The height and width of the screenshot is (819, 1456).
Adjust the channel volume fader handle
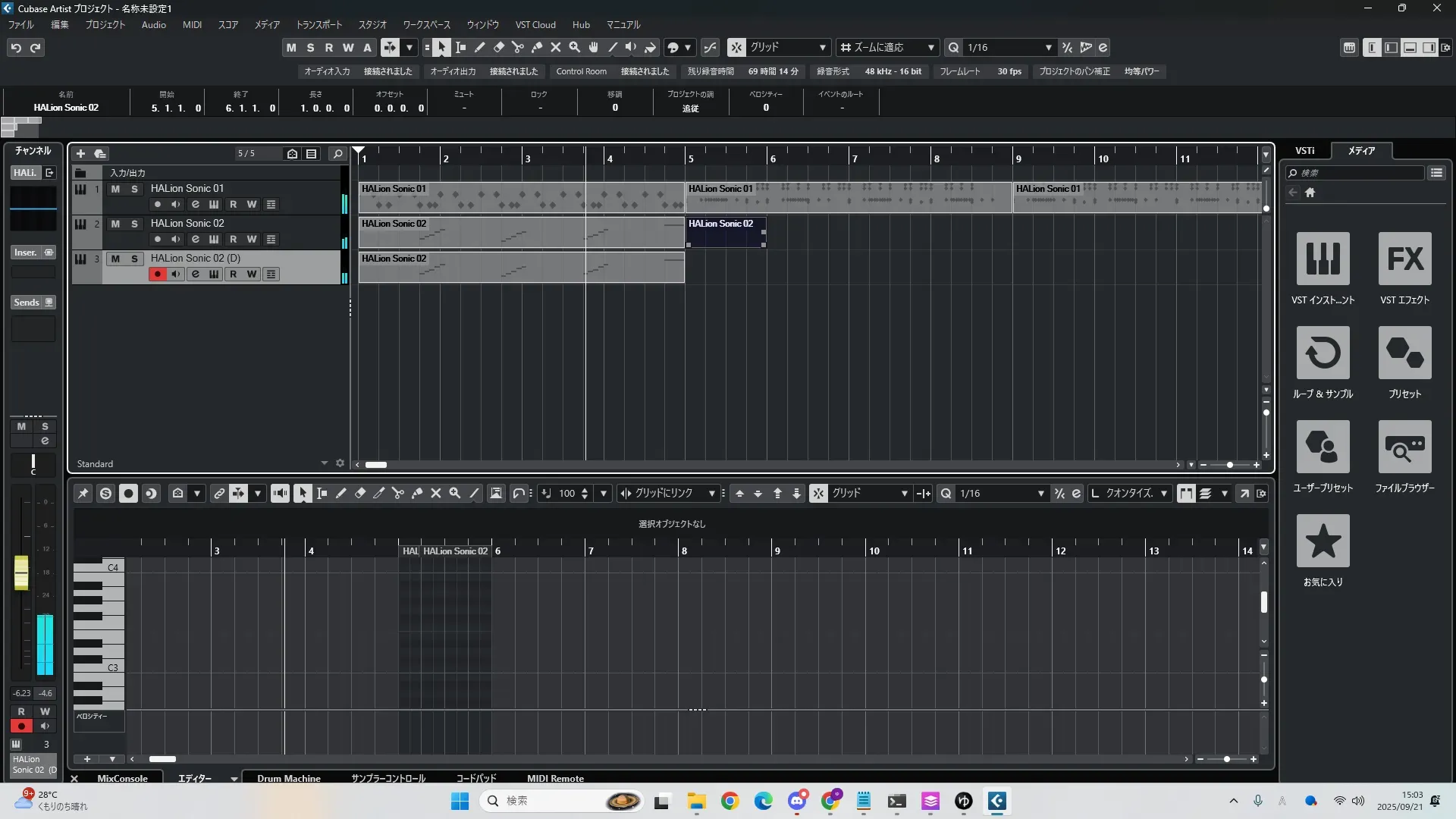[21, 573]
